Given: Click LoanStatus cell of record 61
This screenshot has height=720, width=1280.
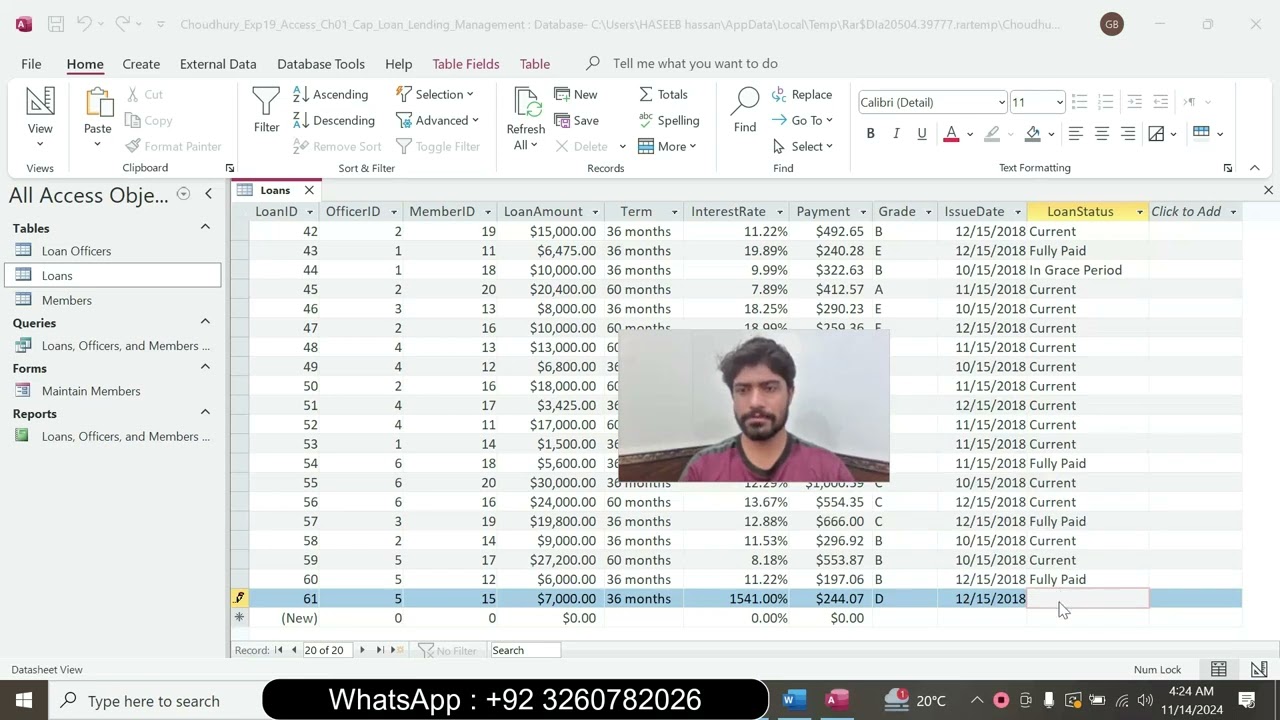Looking at the screenshot, I should click(1088, 599).
